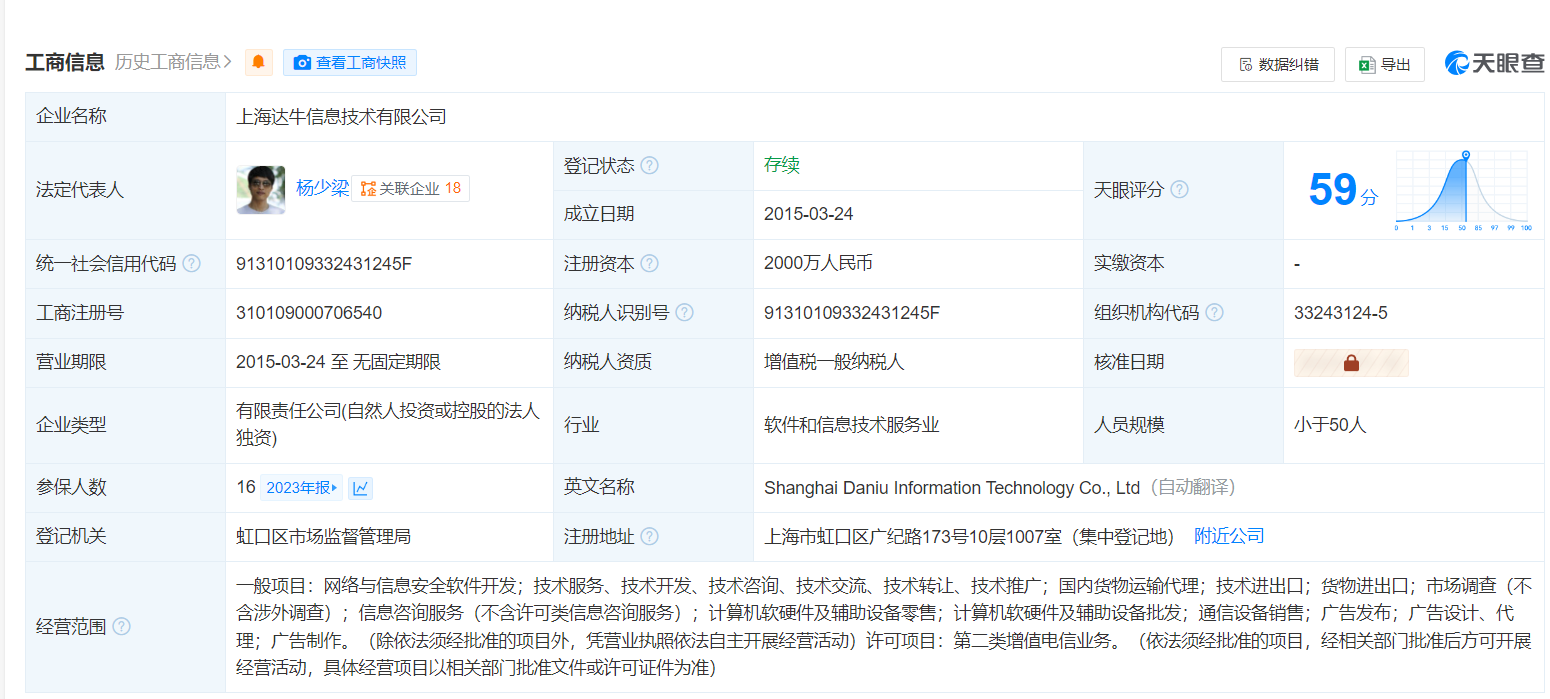The width and height of the screenshot is (1550, 699).
Task: Open legal representative 杨少梁 link
Action: [322, 188]
